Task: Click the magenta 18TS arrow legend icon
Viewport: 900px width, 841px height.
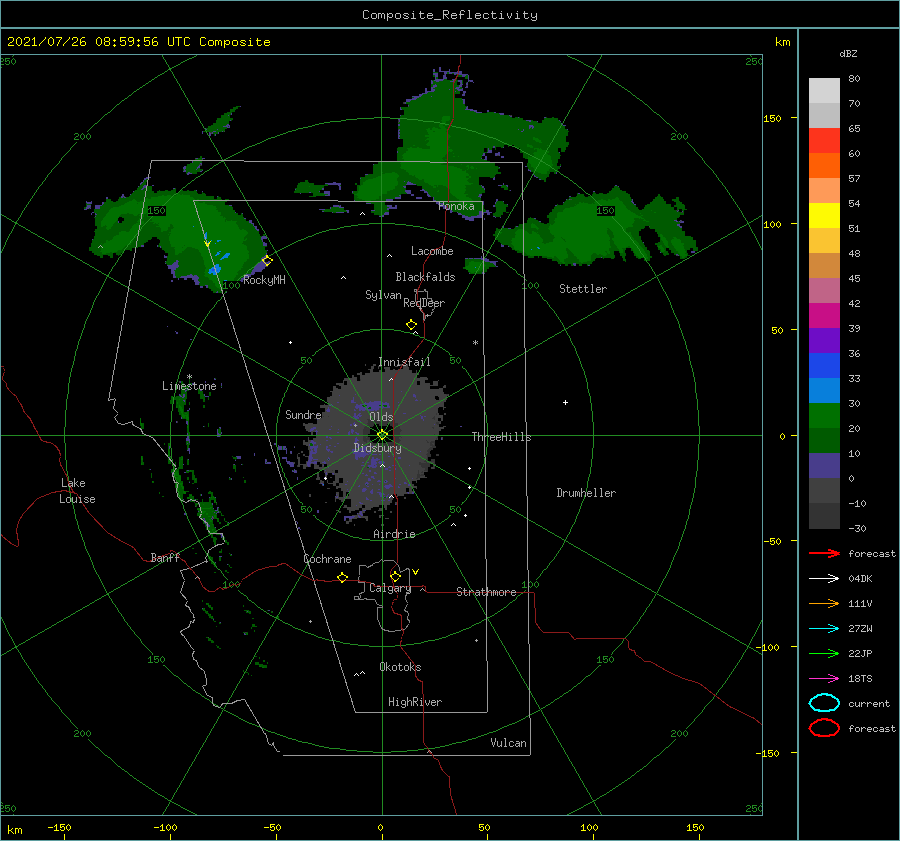Action: 824,679
